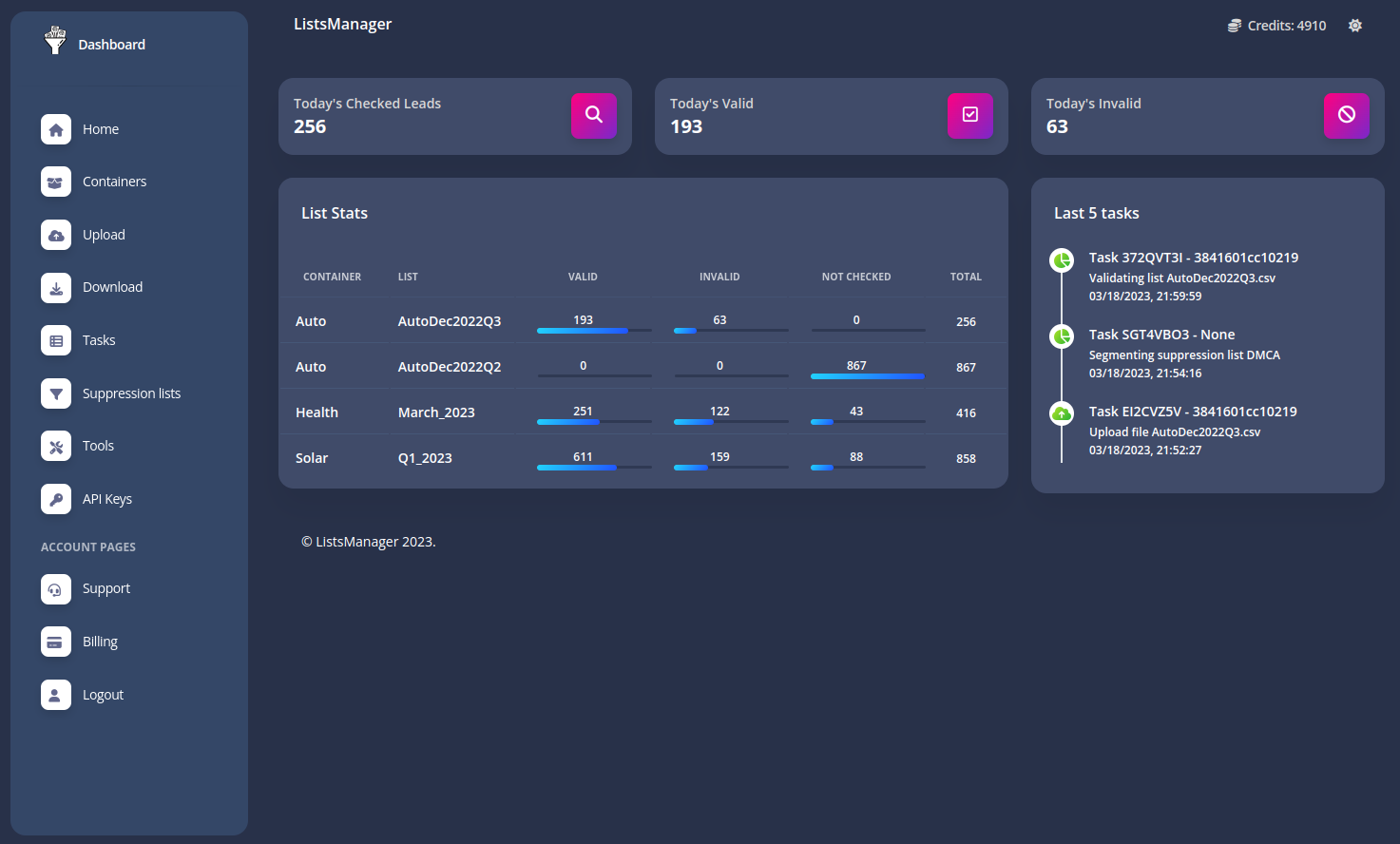Click the Tasks list icon
1400x844 pixels.
click(56, 340)
